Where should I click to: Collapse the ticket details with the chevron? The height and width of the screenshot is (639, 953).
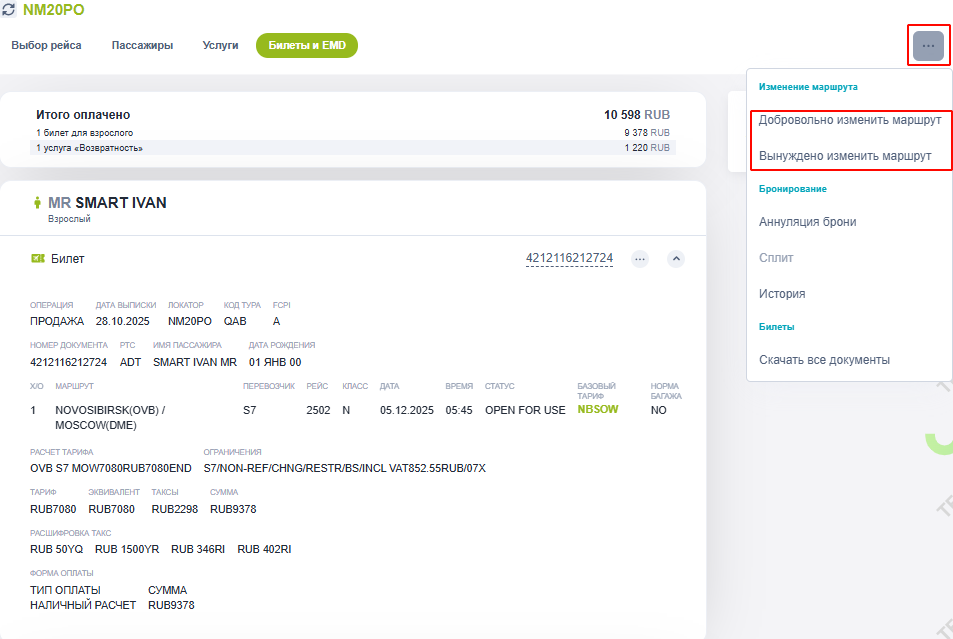click(x=676, y=259)
